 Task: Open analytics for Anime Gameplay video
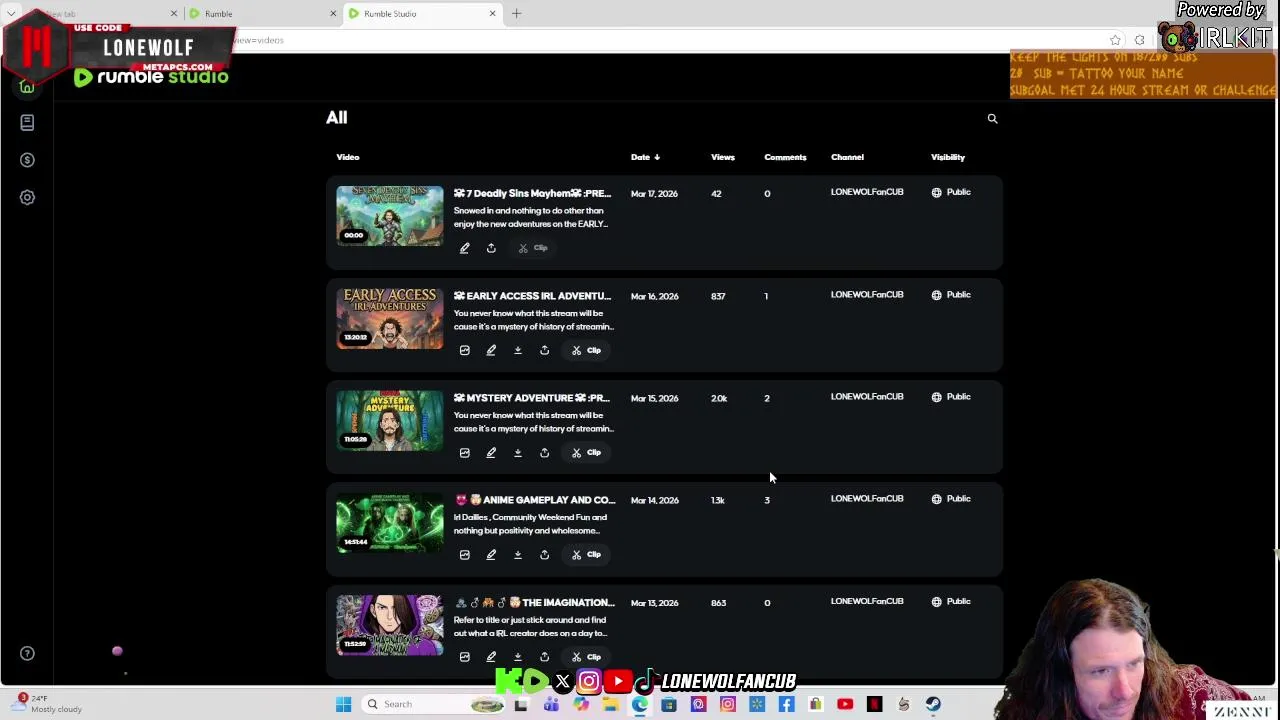tap(464, 554)
